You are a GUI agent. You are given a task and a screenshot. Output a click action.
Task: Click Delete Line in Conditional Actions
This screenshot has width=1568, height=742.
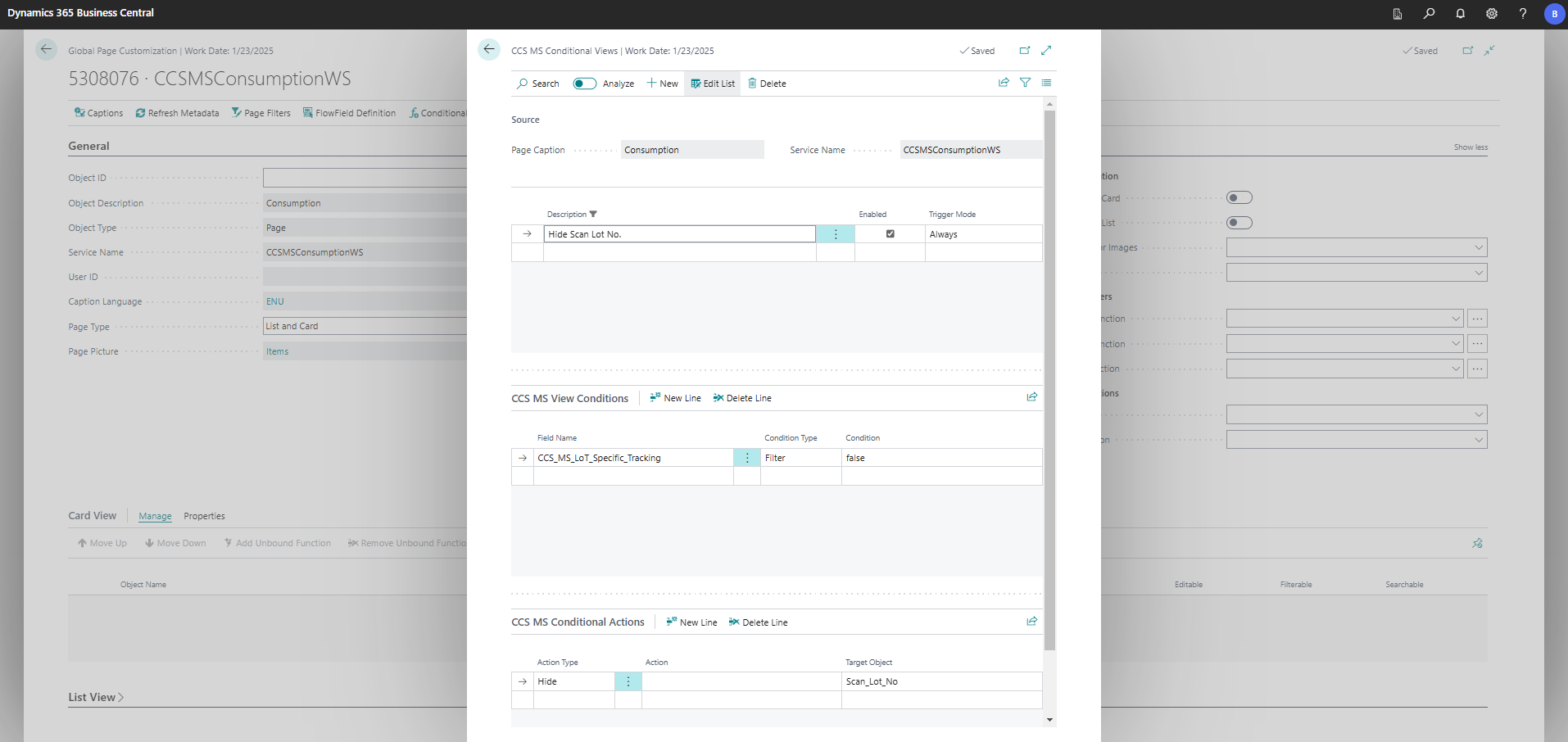(758, 622)
